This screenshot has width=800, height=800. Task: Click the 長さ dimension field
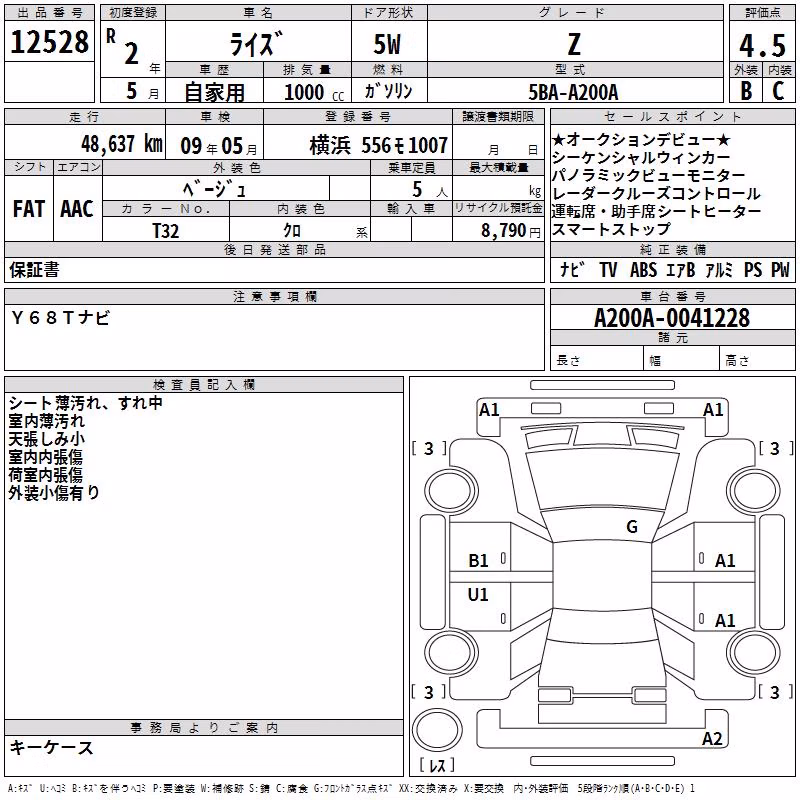tap(596, 360)
